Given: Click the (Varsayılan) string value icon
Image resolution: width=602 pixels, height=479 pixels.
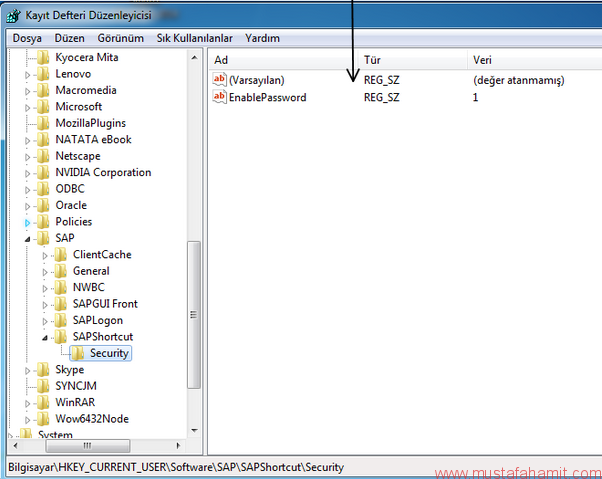Looking at the screenshot, I should tap(220, 80).
